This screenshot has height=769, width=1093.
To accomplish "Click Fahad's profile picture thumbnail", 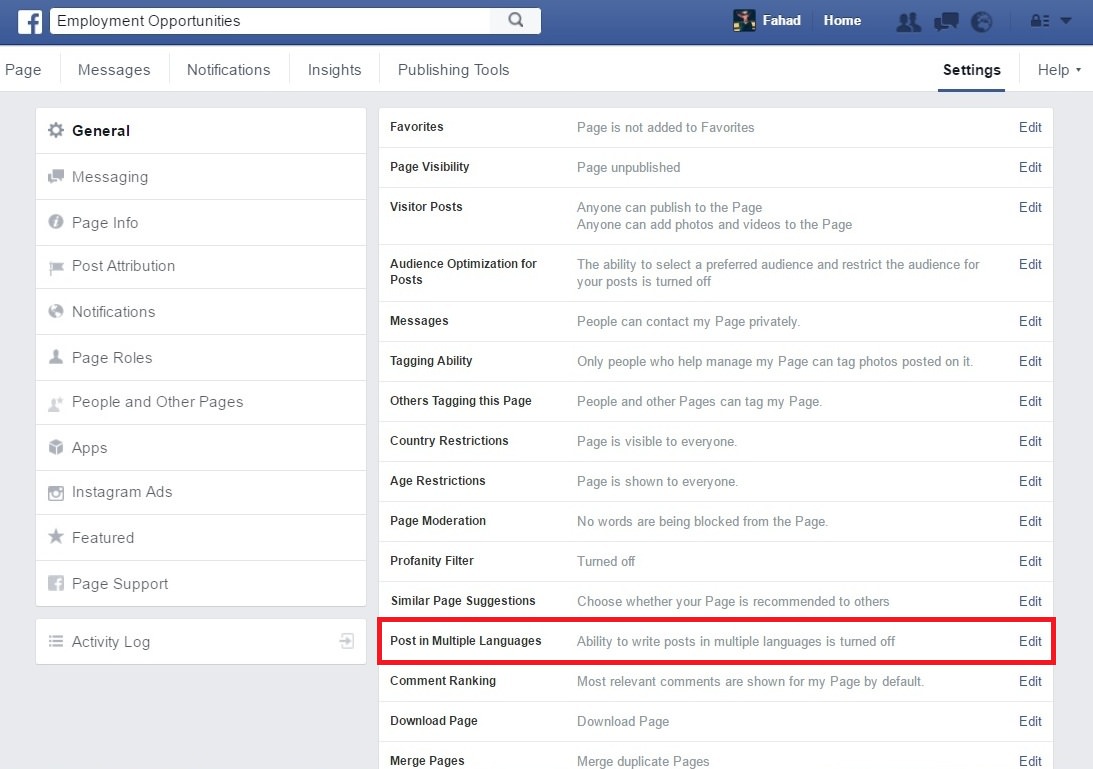I will 744,20.
